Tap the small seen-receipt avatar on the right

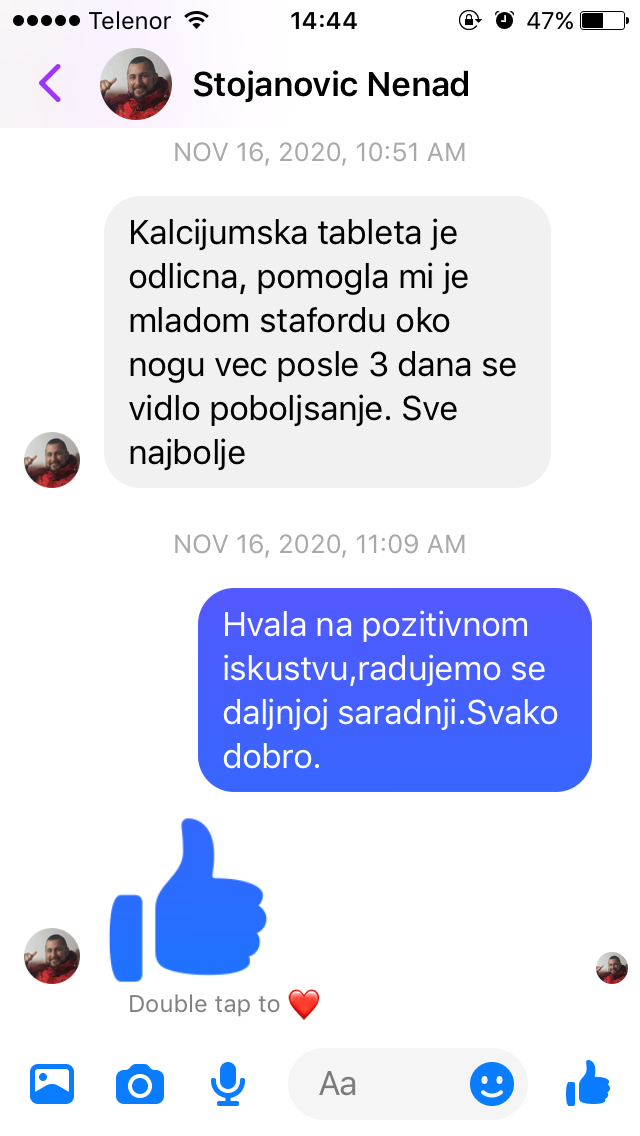click(612, 968)
